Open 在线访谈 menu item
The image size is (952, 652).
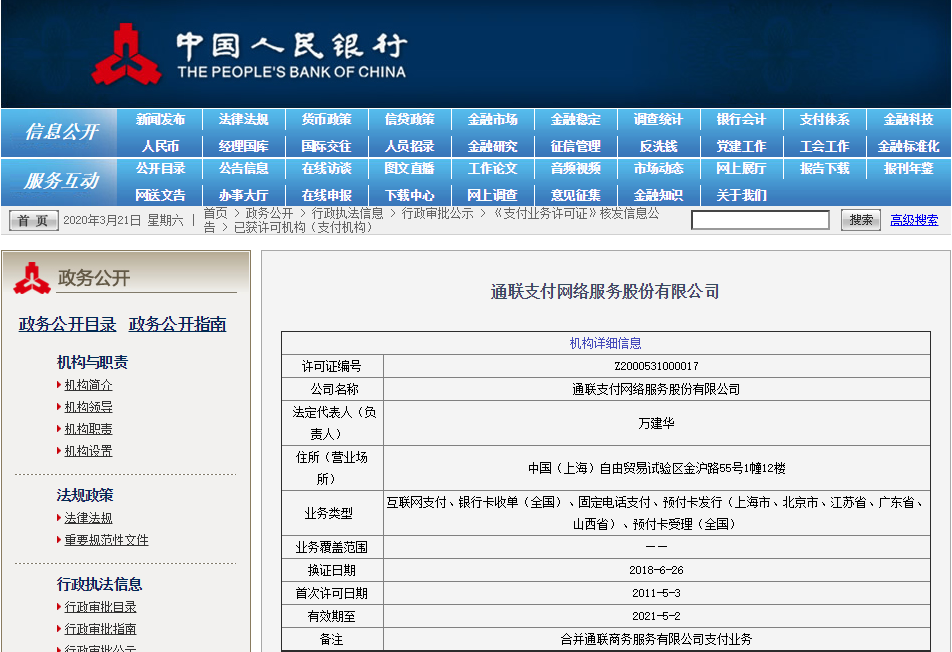(327, 168)
